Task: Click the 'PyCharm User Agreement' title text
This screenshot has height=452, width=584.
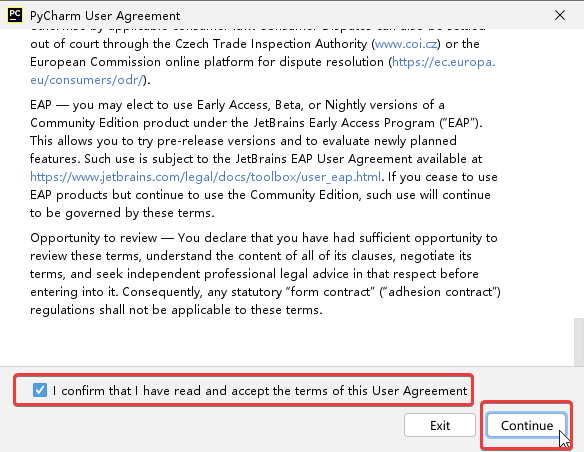Action: coord(105,16)
